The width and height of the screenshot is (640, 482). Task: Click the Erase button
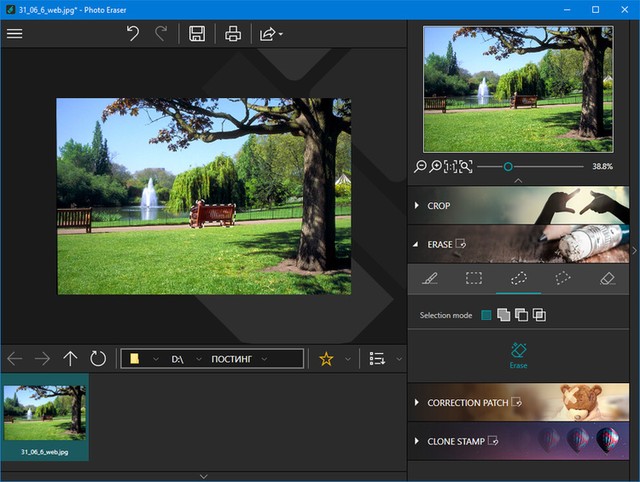click(x=518, y=355)
